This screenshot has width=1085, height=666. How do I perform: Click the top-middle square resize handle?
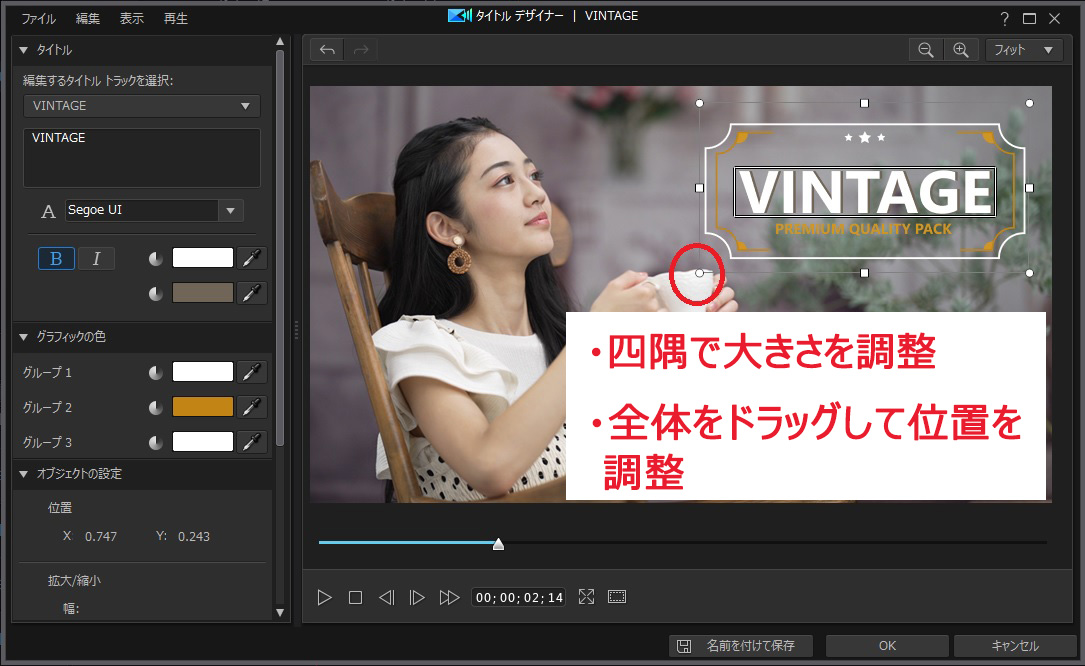(x=864, y=103)
